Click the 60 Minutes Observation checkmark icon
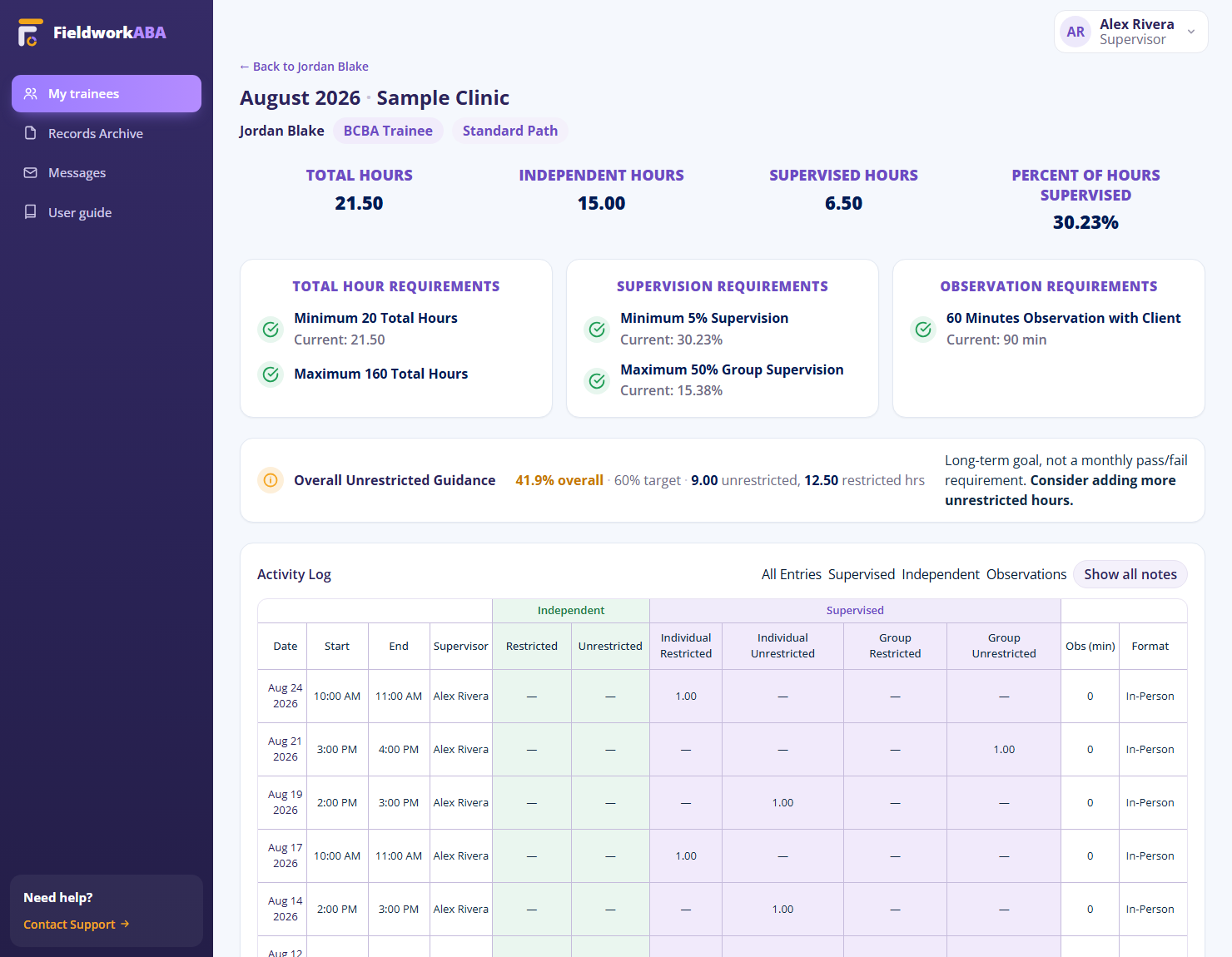The image size is (1232, 957). click(923, 330)
